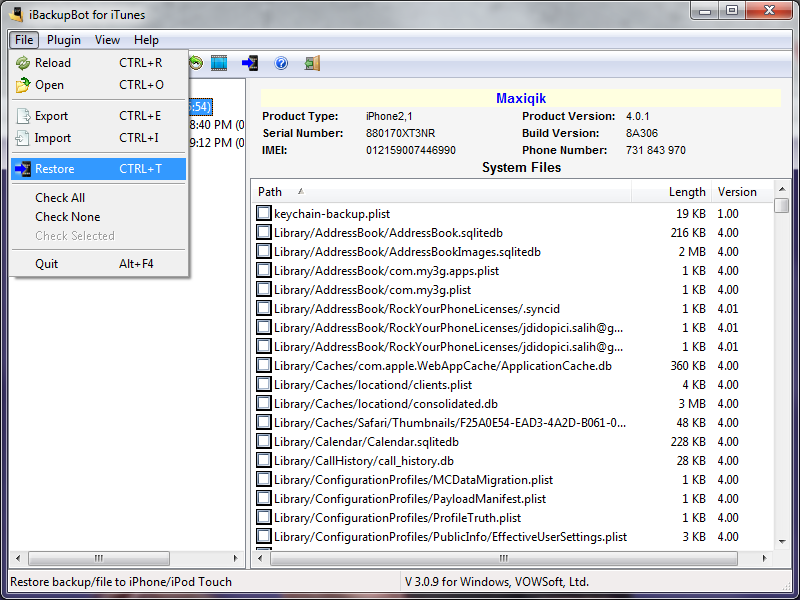Sort file list by Length column header
The image size is (800, 600).
(671, 192)
